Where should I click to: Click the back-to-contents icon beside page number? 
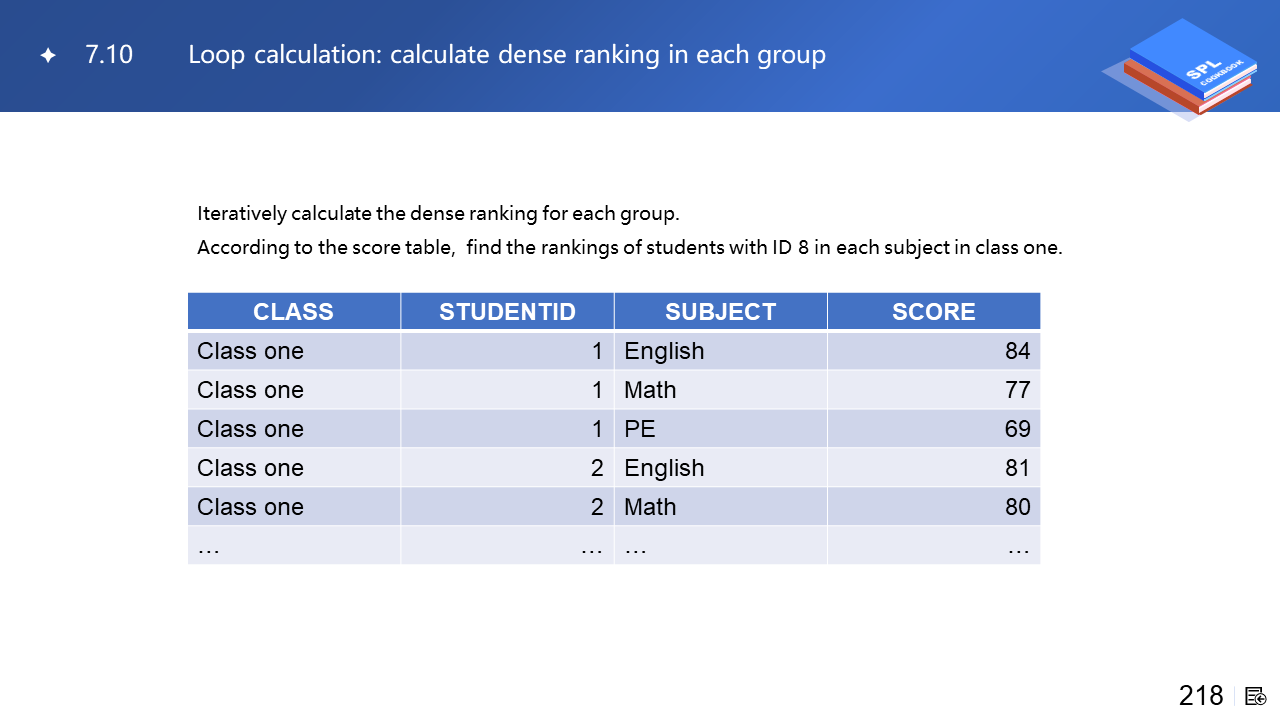tap(1256, 696)
